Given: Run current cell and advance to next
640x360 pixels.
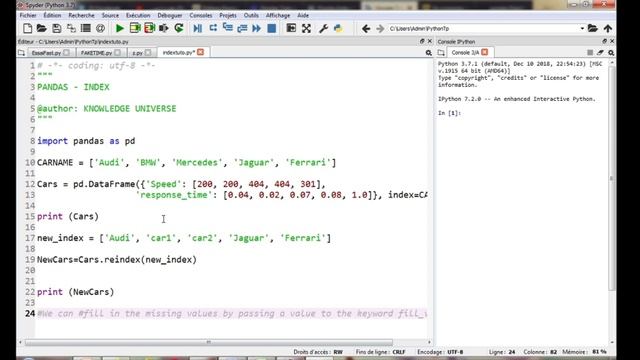Looking at the screenshot, I should point(149,29).
